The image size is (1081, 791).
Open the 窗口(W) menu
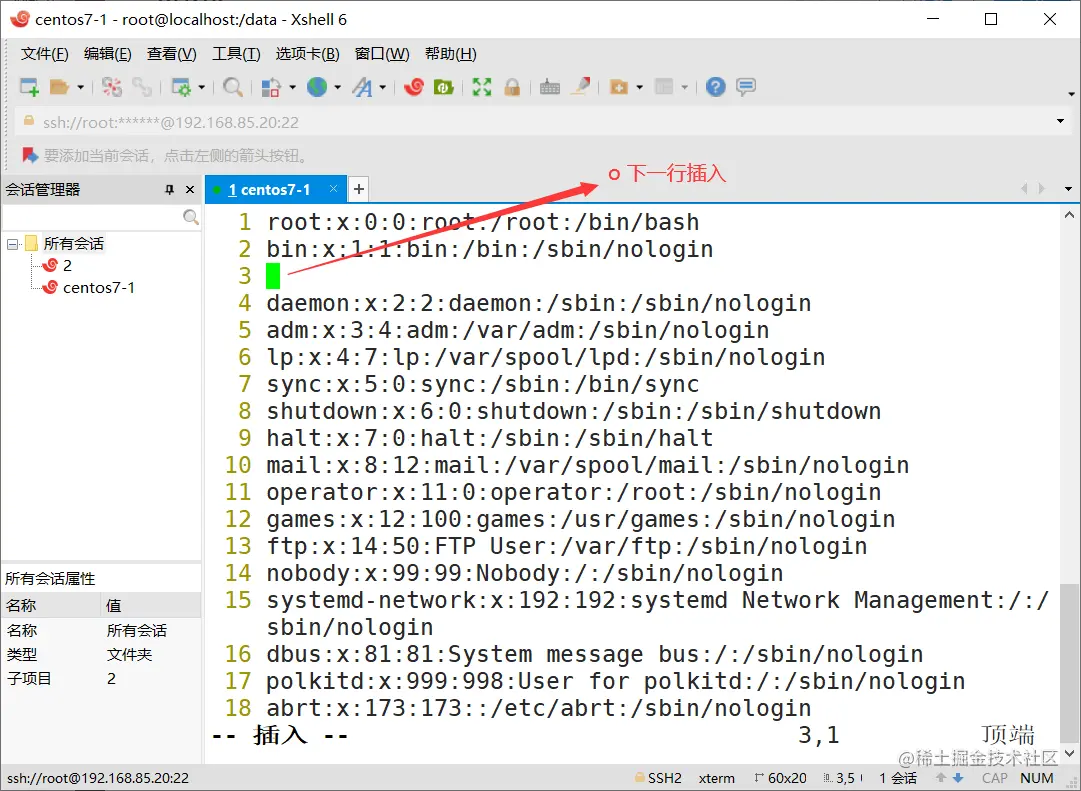[x=382, y=54]
